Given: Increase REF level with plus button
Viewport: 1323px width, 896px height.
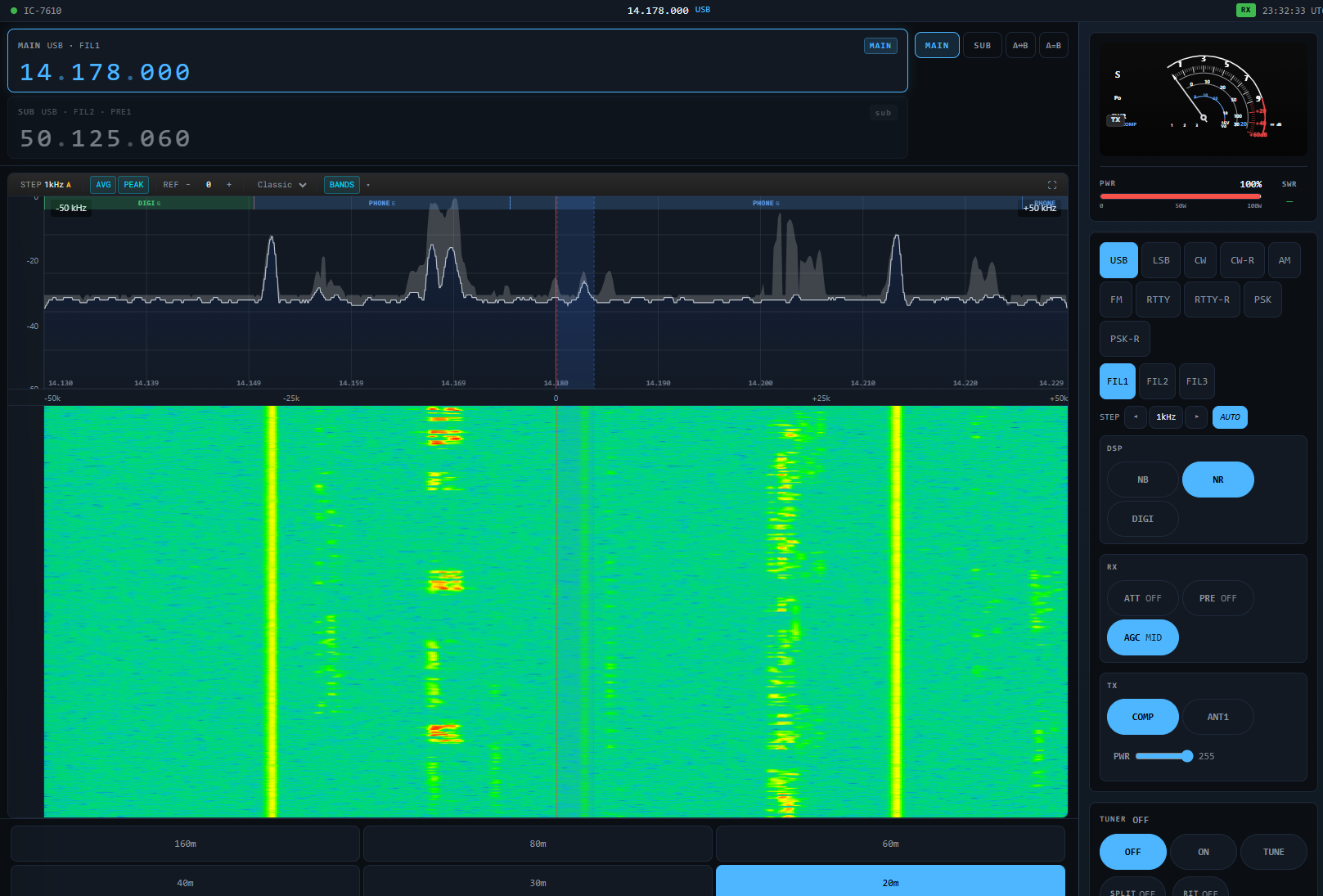Looking at the screenshot, I should click(x=229, y=185).
